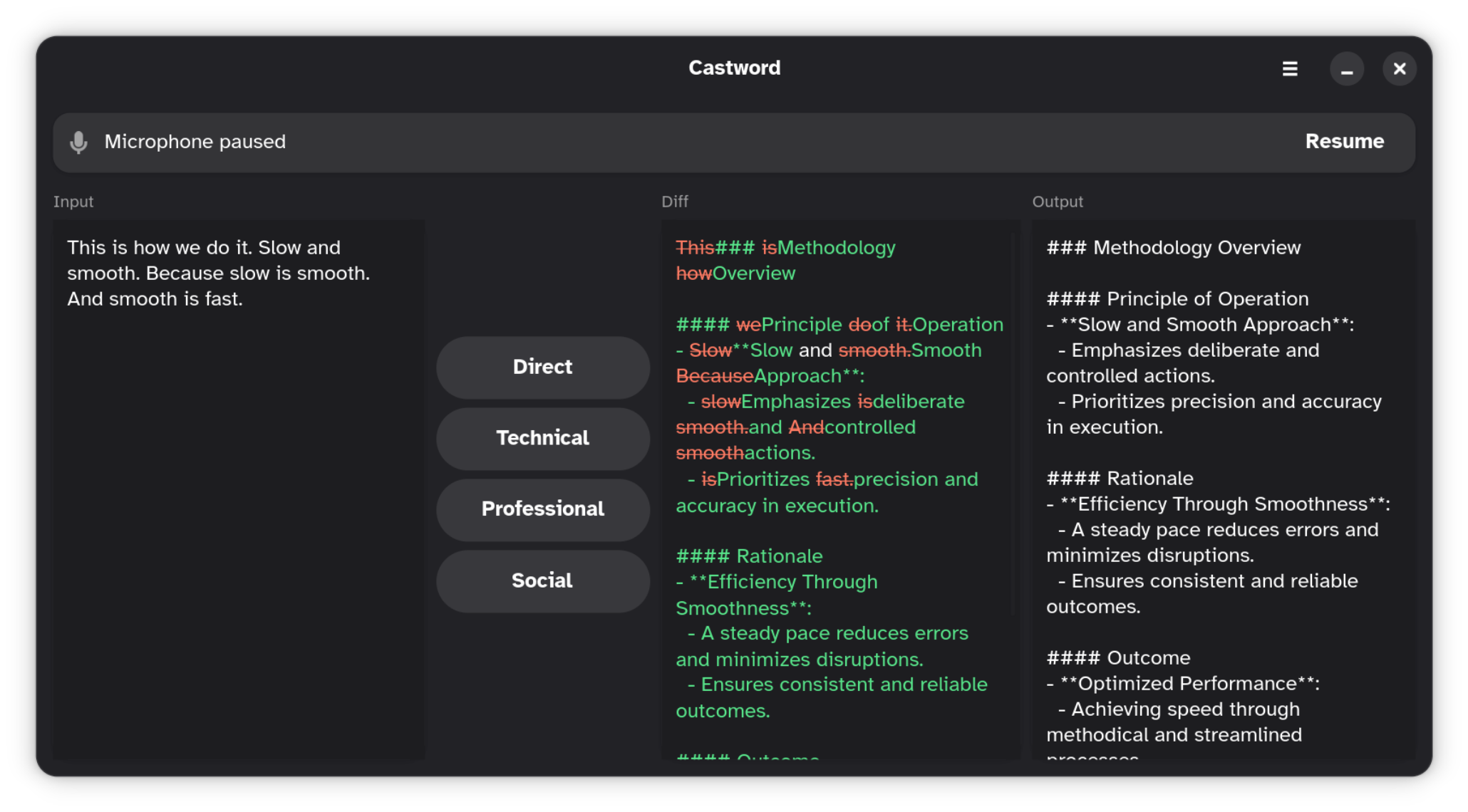Select the Output panel label

tap(1058, 202)
